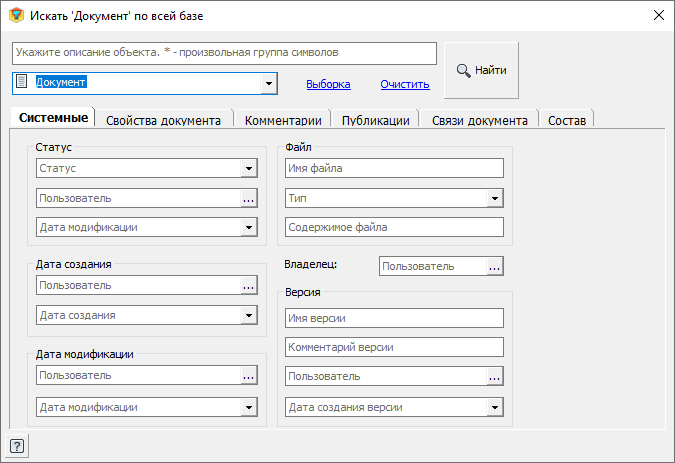The width and height of the screenshot is (675, 463).
Task: Expand the Документ object type dropdown
Action: coord(268,84)
